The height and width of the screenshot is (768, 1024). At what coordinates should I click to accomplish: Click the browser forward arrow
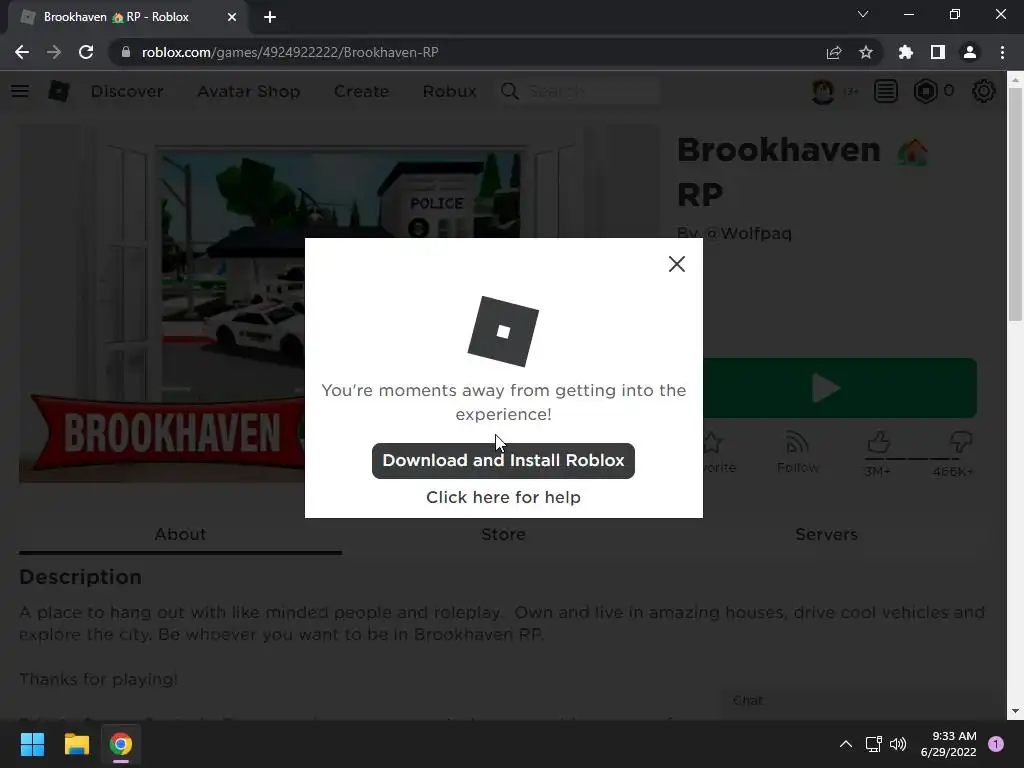tap(54, 52)
